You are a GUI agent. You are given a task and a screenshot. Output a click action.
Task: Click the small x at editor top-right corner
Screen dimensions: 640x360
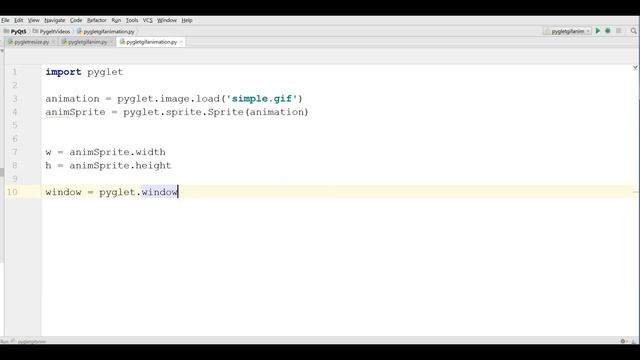click(x=635, y=68)
